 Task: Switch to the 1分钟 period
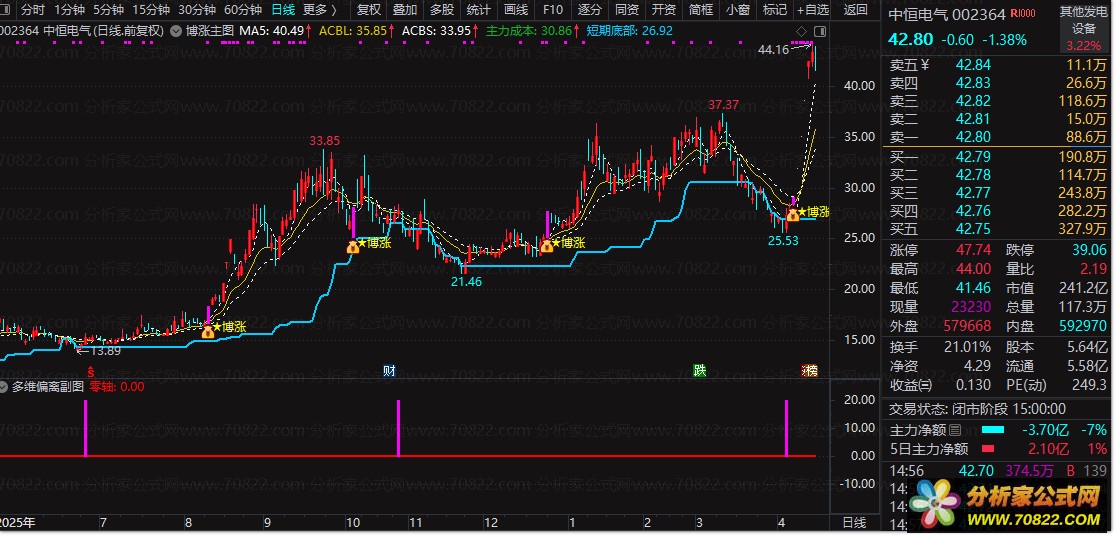point(69,10)
